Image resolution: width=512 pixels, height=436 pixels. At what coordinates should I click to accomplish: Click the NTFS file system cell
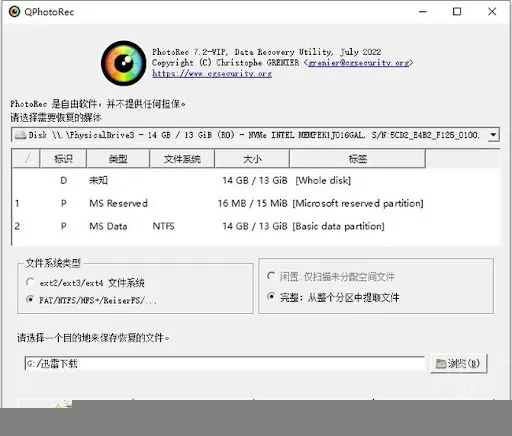pyautogui.click(x=164, y=226)
